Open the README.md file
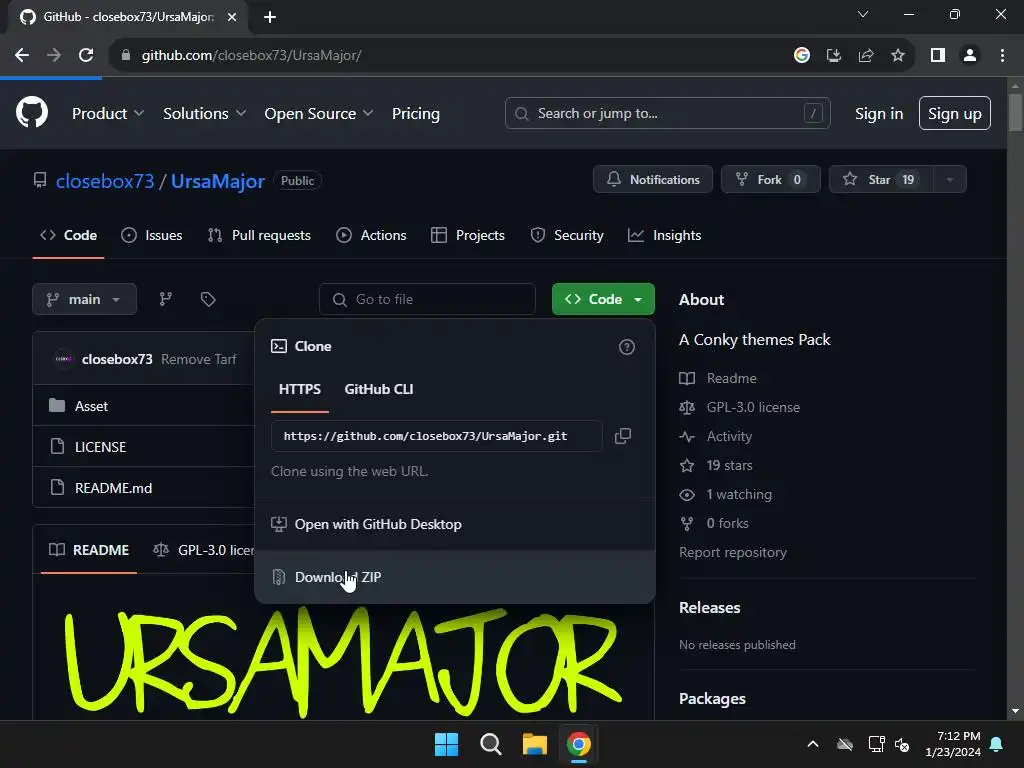This screenshot has height=768, width=1024. [x=114, y=488]
